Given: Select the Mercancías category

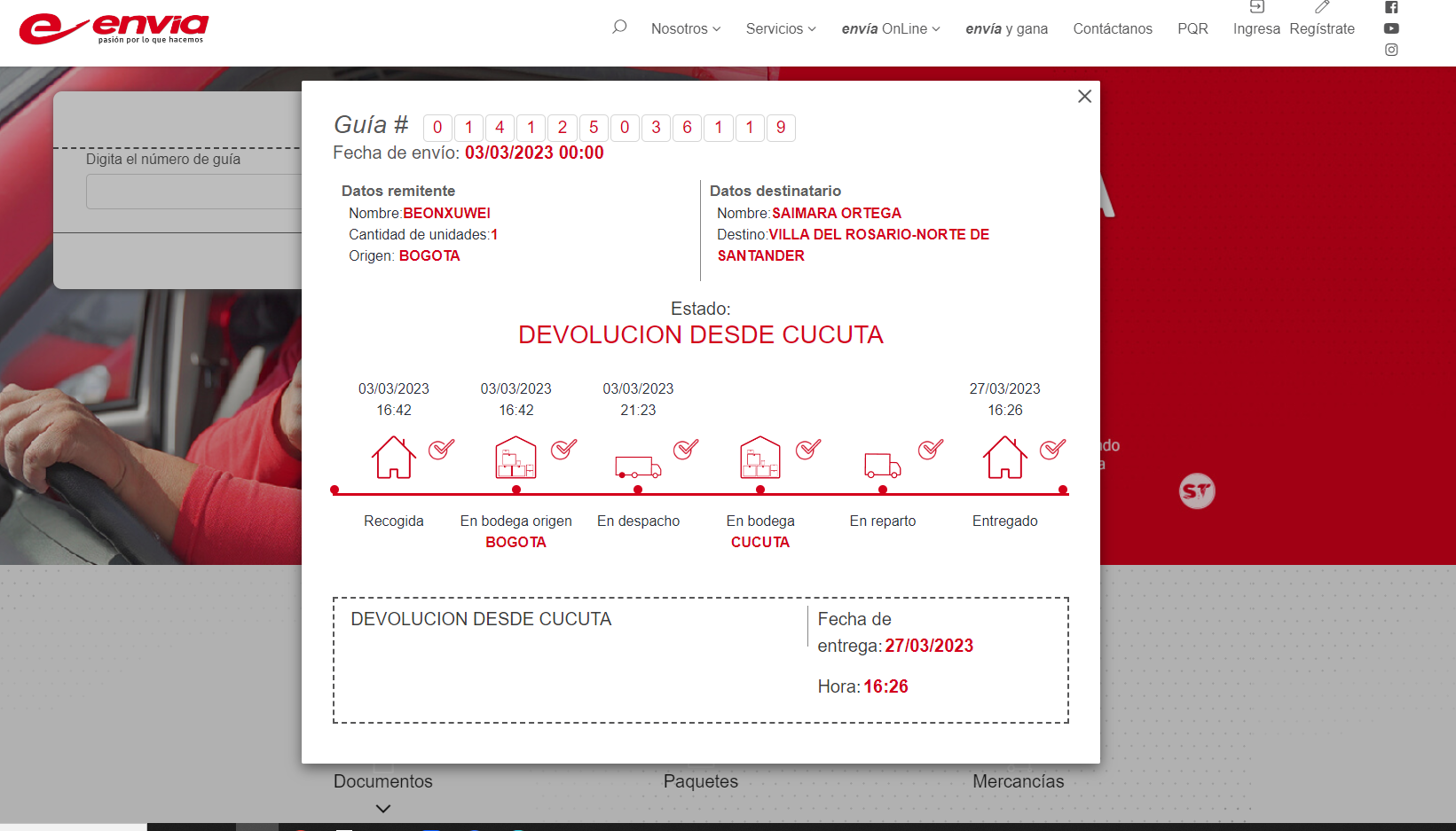Looking at the screenshot, I should click(1019, 781).
